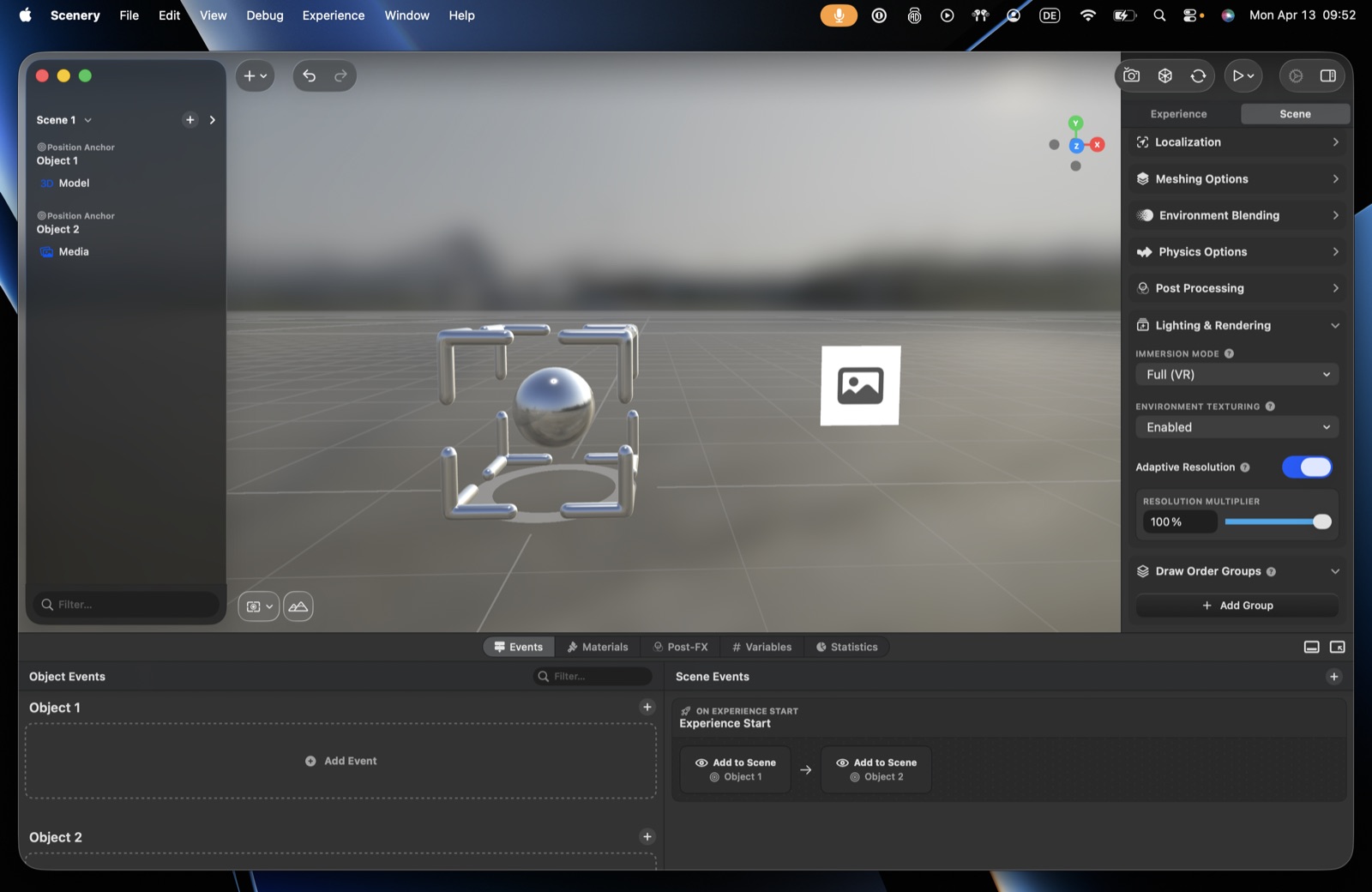Click the orange microphone menu bar icon

(839, 15)
